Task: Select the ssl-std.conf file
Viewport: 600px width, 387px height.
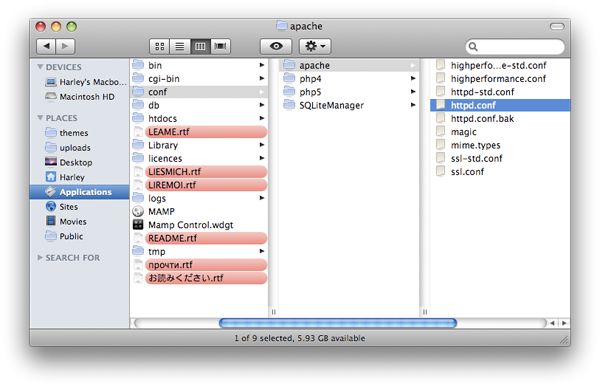Action: tap(500, 158)
